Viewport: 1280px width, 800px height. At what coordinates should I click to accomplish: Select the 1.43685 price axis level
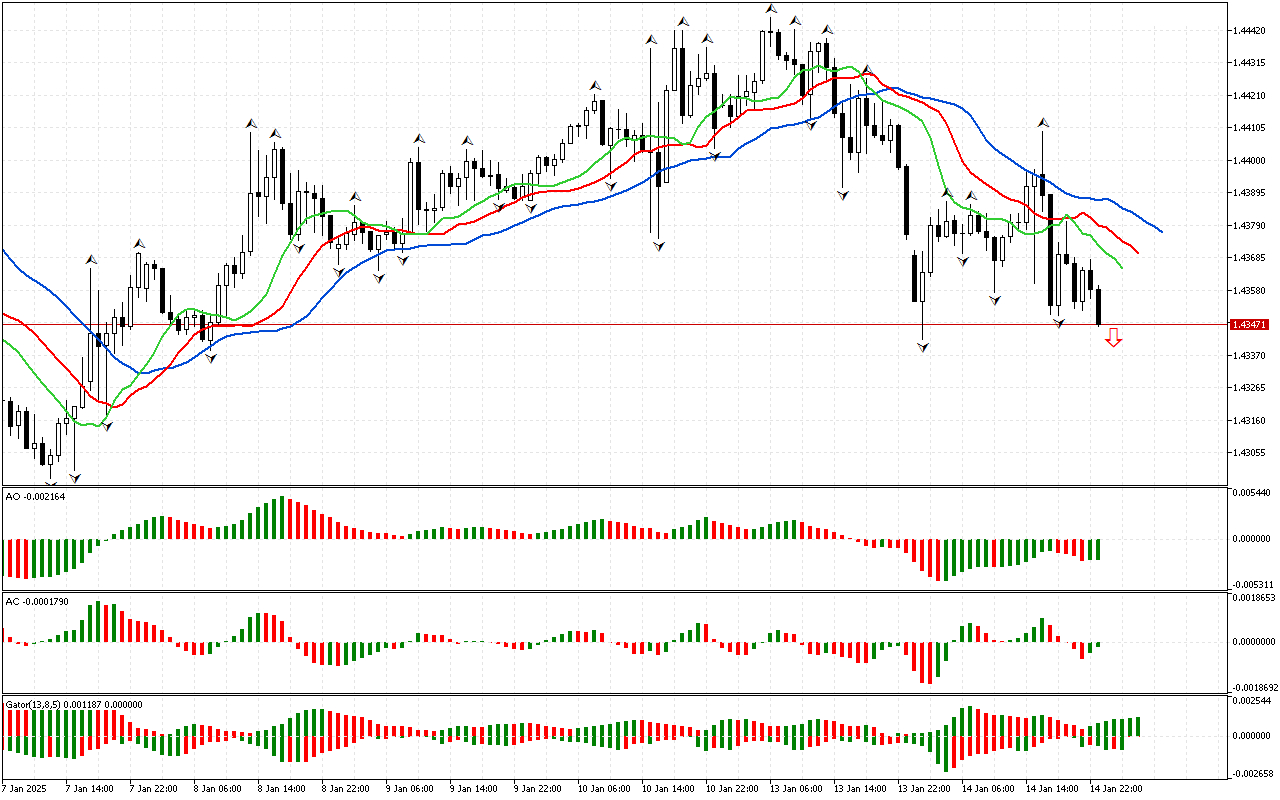pyautogui.click(x=1251, y=258)
